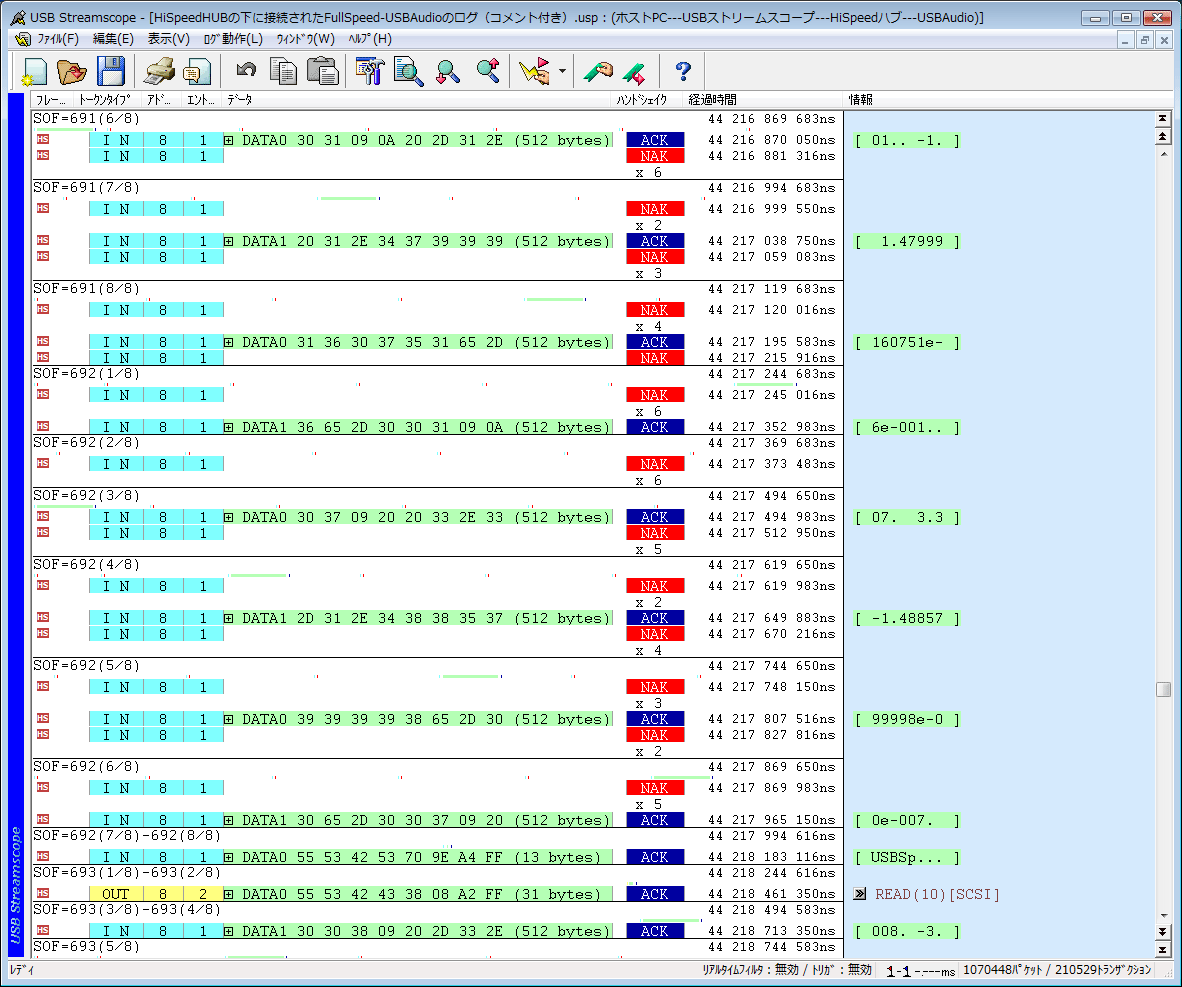Click the トークンタイプ column header
This screenshot has width=1182, height=987.
pyautogui.click(x=106, y=100)
